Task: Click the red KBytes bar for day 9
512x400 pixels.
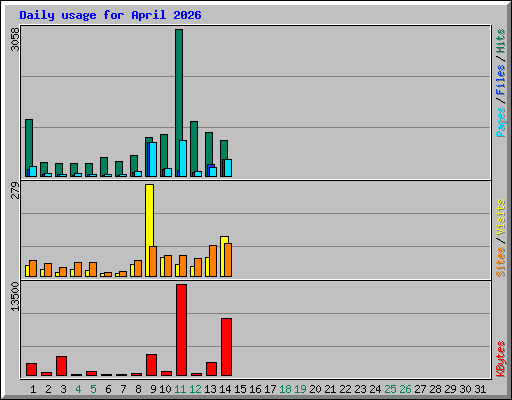Action: 151,365
